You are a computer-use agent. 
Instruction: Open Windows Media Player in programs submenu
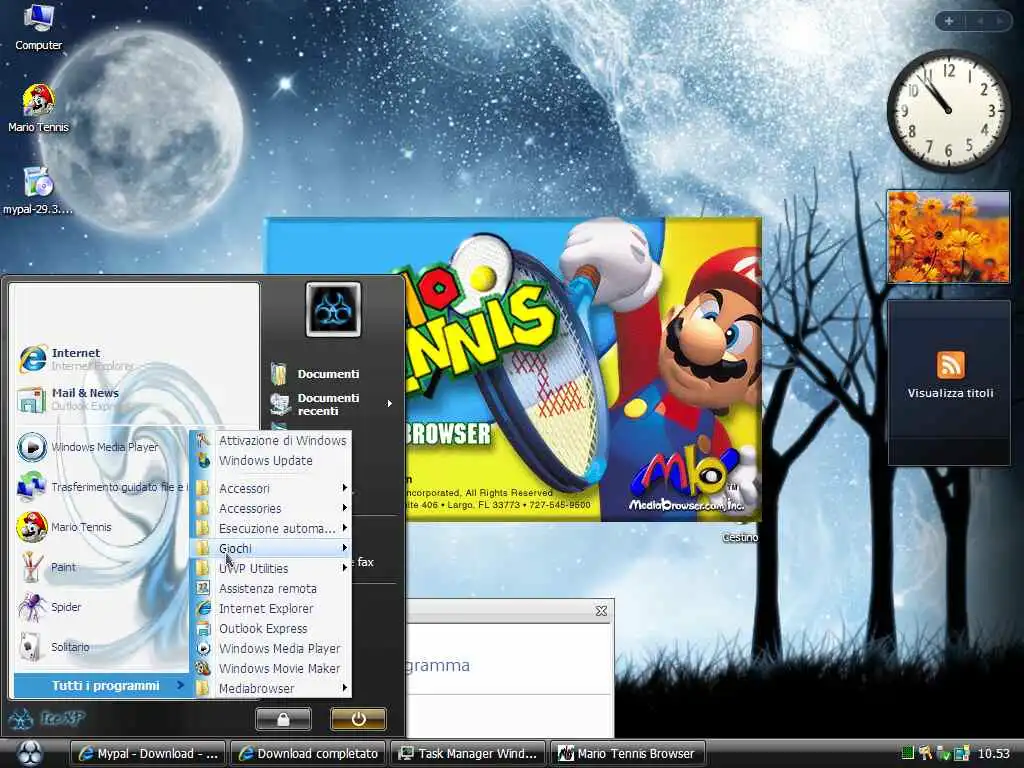pyautogui.click(x=271, y=648)
